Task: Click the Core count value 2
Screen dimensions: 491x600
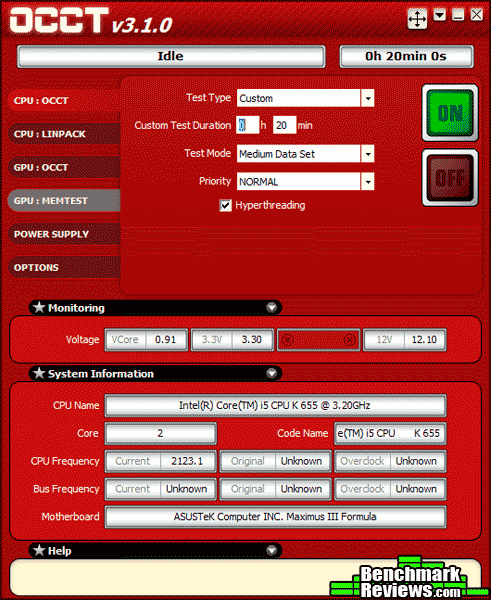Action: [x=160, y=434]
